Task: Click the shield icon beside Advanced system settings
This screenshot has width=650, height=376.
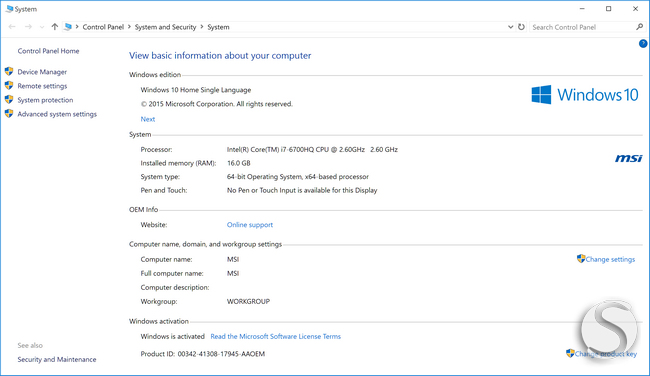Action: coord(9,114)
